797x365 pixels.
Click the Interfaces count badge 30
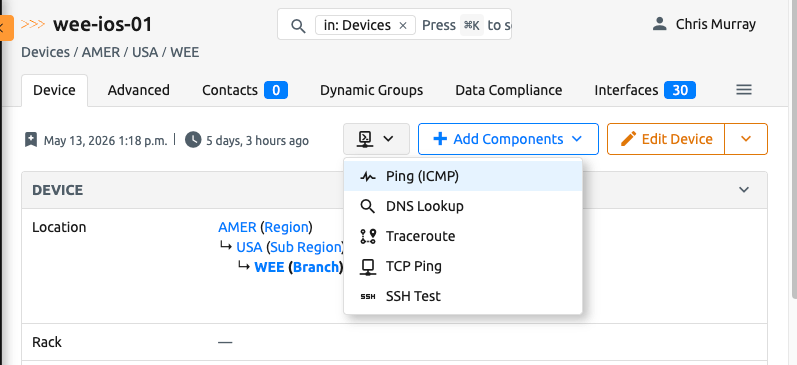click(680, 90)
